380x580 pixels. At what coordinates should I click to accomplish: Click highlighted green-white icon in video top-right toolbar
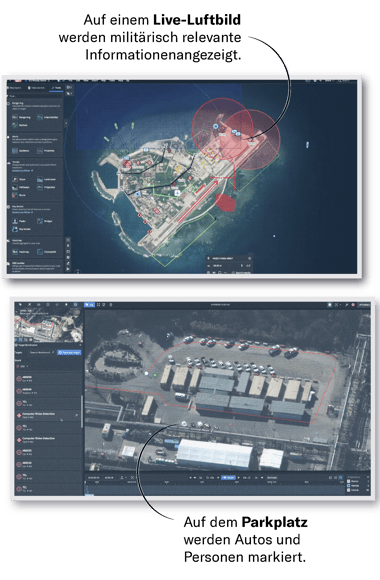pos(329,305)
